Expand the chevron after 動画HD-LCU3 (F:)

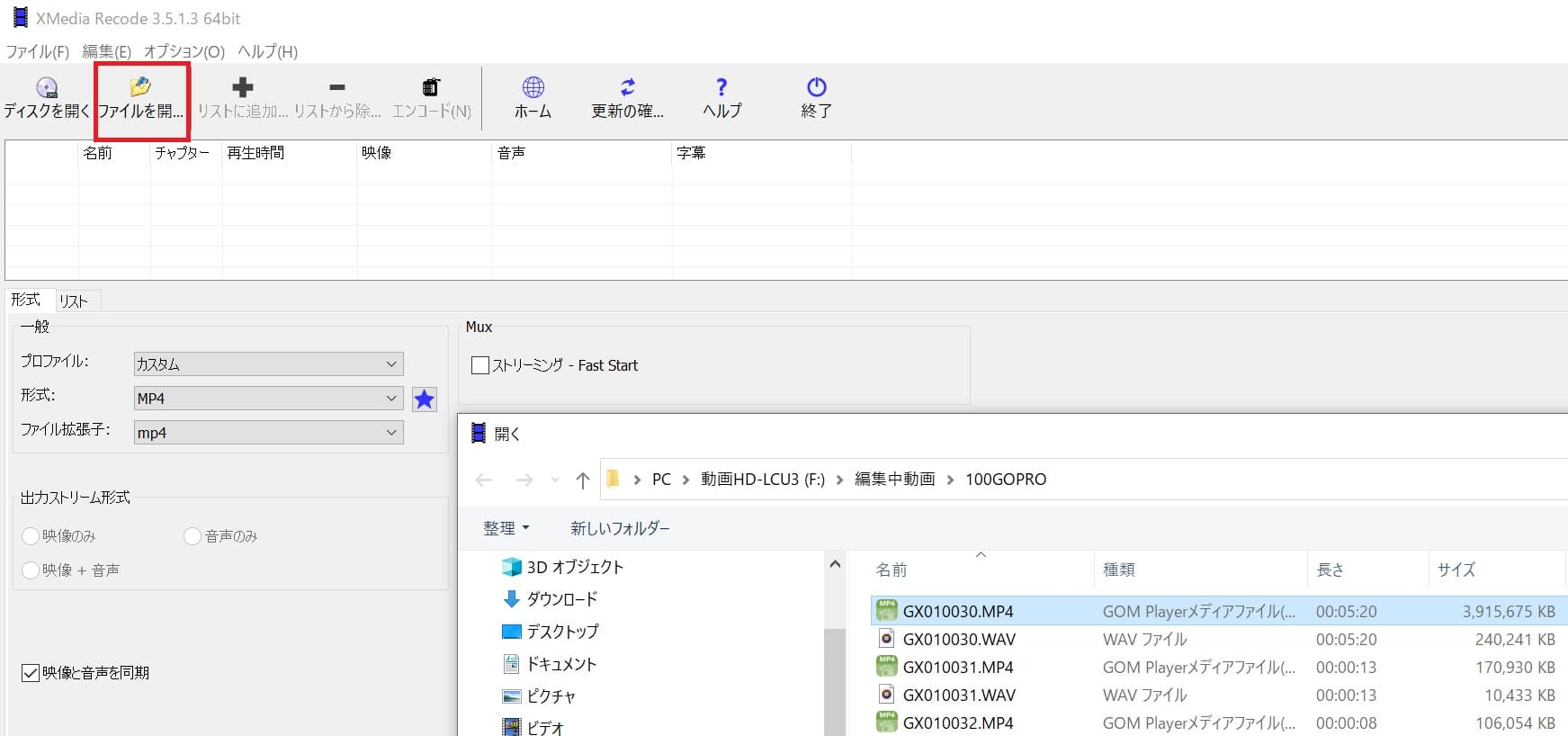[840, 480]
